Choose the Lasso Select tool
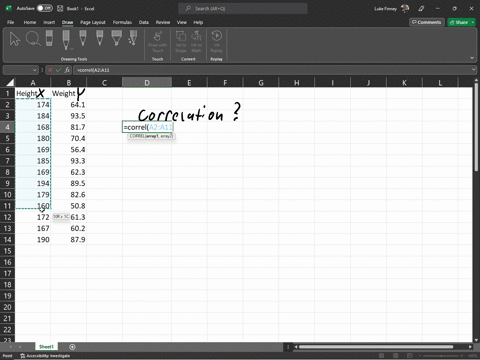480x360 pixels. coord(33,39)
